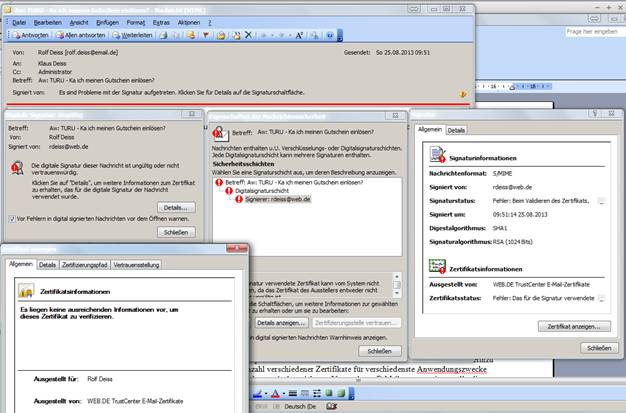This screenshot has height=413, width=626.
Task: Select Digitalsignaturschicht tree item
Action: [261, 191]
